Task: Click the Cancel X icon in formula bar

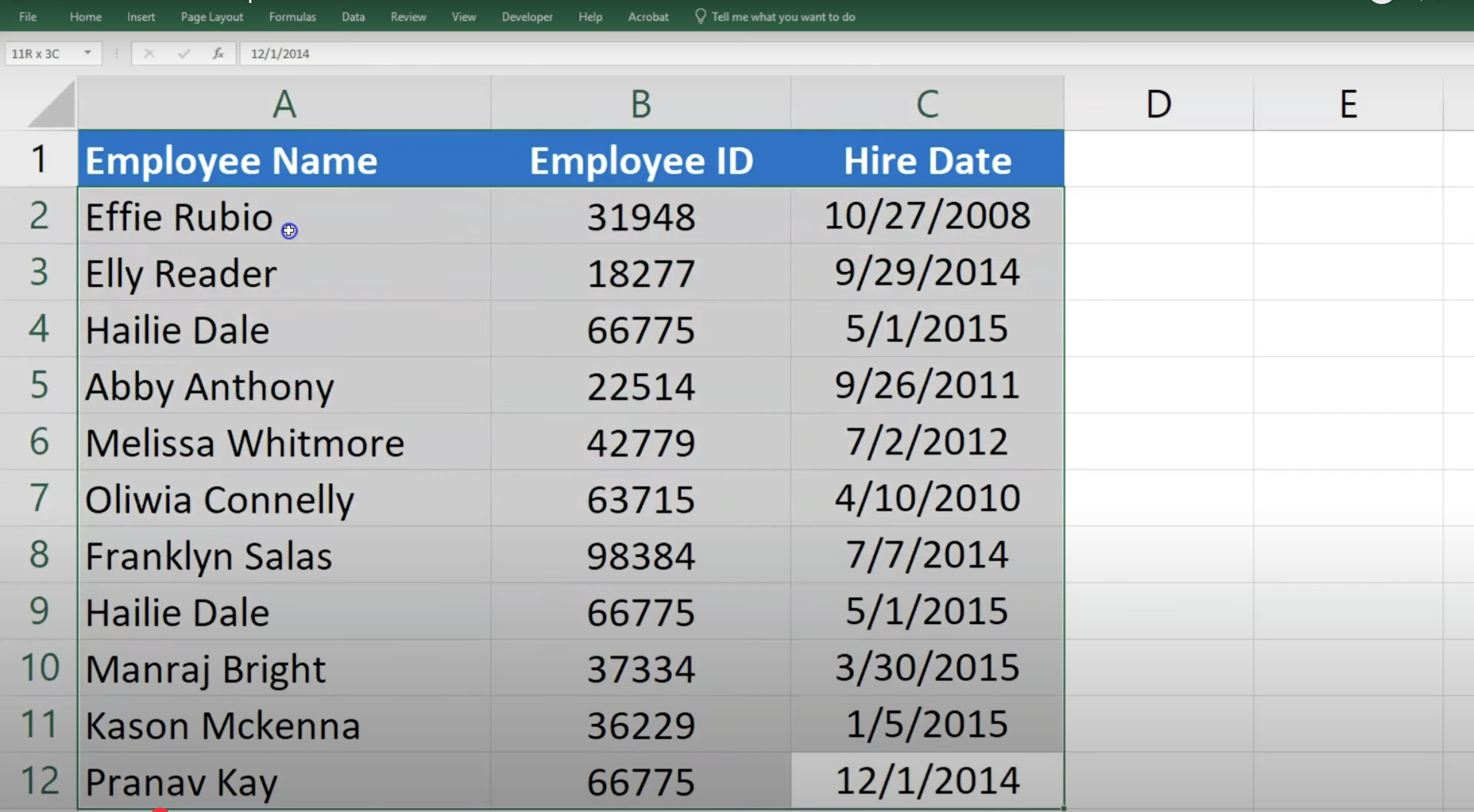Action: (149, 54)
